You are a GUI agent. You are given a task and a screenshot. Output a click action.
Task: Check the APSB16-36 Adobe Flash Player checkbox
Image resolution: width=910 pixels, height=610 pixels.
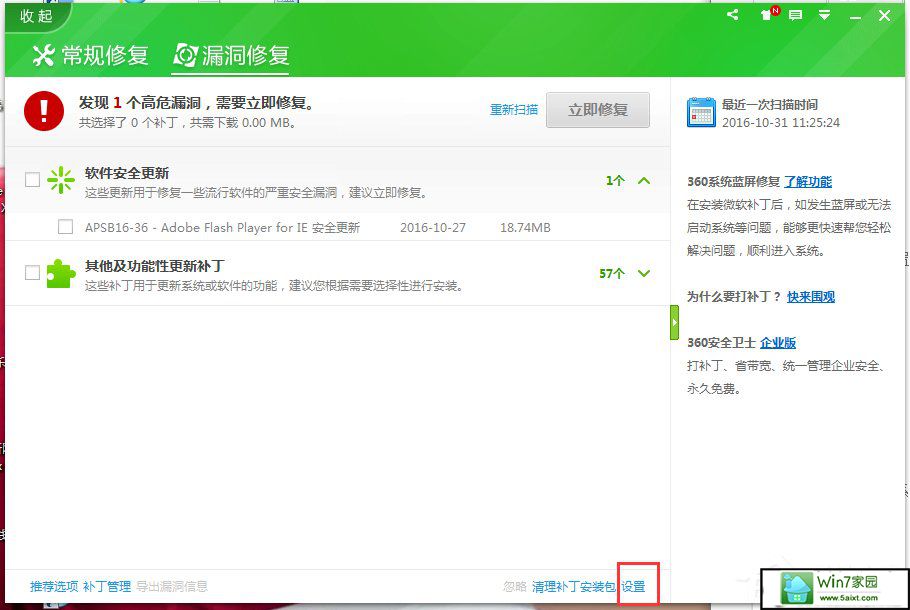(66, 226)
